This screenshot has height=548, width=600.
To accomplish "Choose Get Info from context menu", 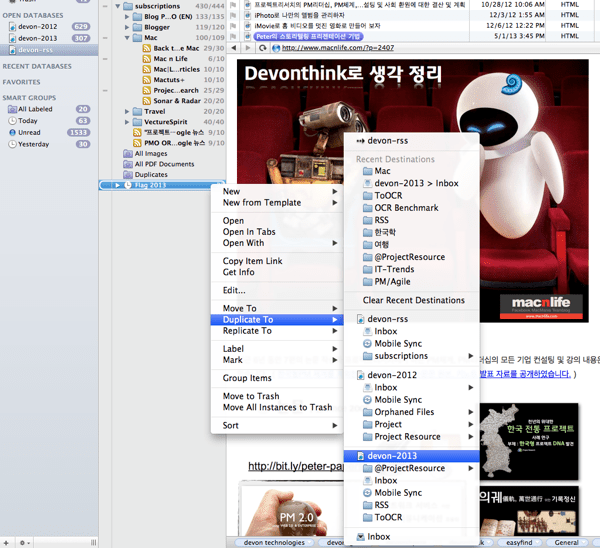I will click(238, 272).
